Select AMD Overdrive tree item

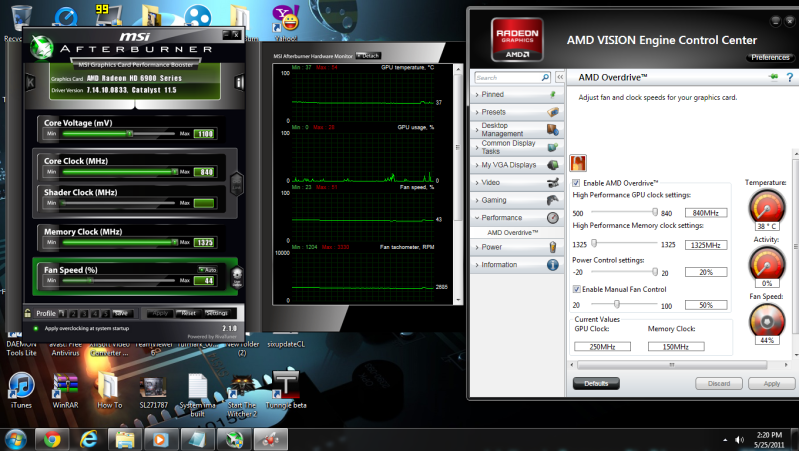pos(512,232)
